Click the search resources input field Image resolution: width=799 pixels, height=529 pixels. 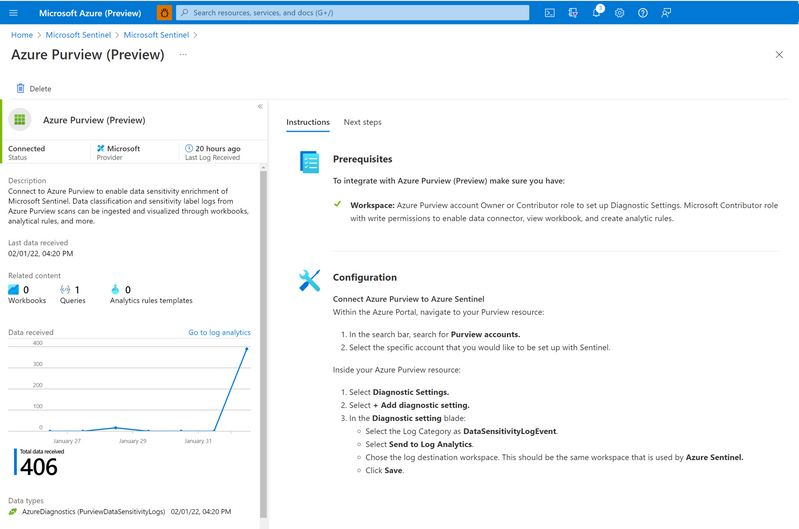pos(352,13)
